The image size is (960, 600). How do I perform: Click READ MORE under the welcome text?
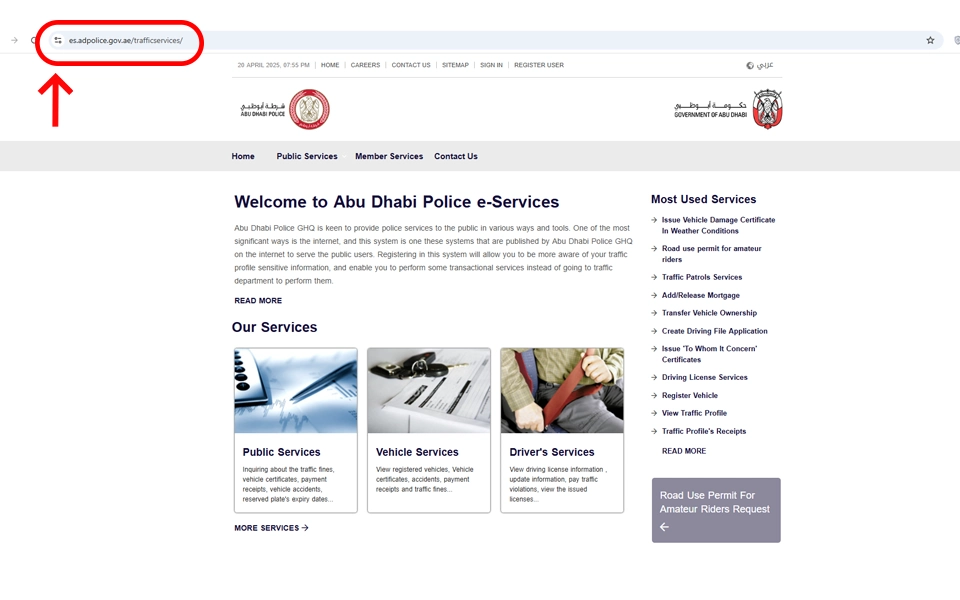[x=258, y=301]
